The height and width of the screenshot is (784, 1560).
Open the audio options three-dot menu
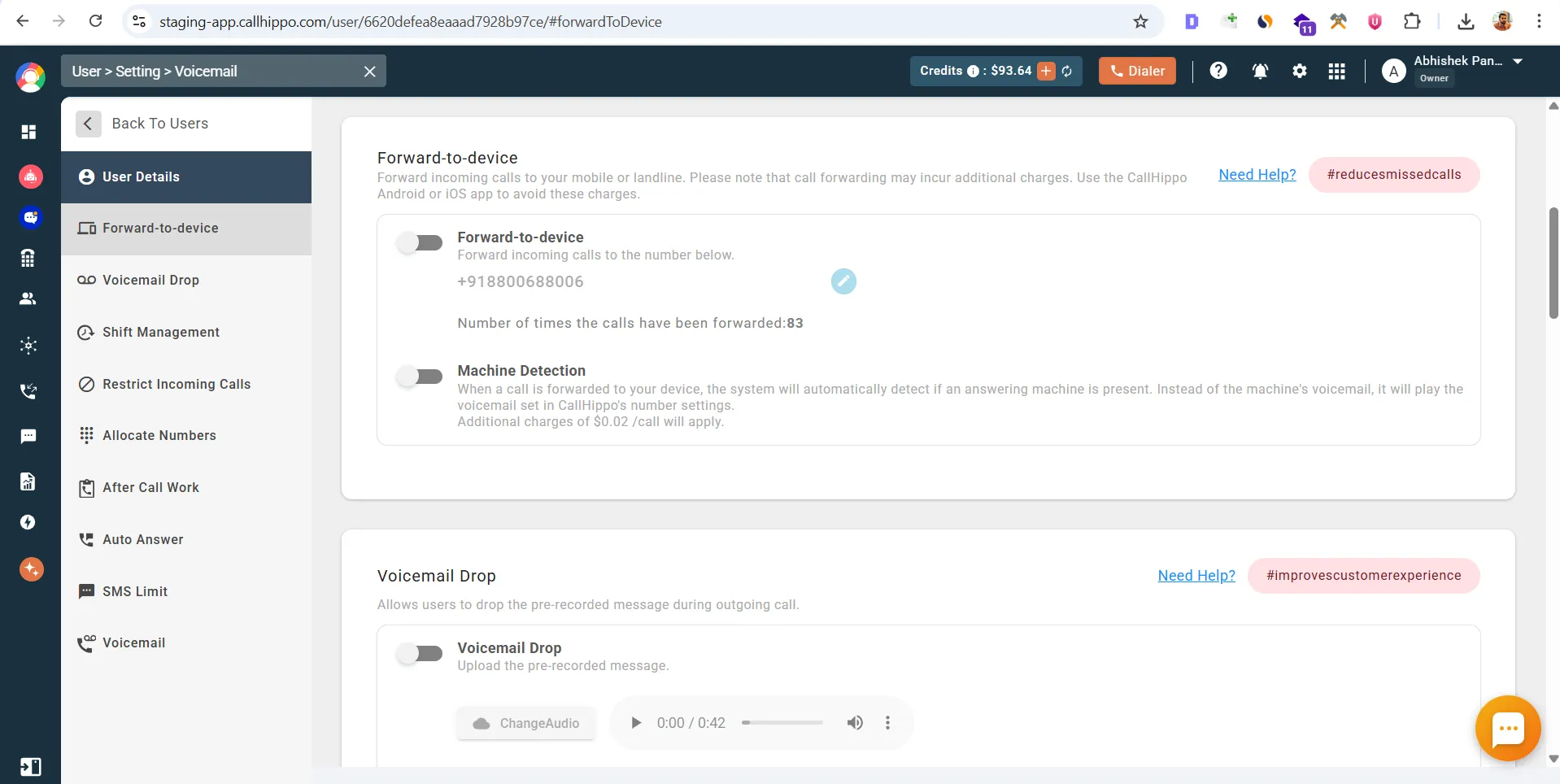pos(888,722)
